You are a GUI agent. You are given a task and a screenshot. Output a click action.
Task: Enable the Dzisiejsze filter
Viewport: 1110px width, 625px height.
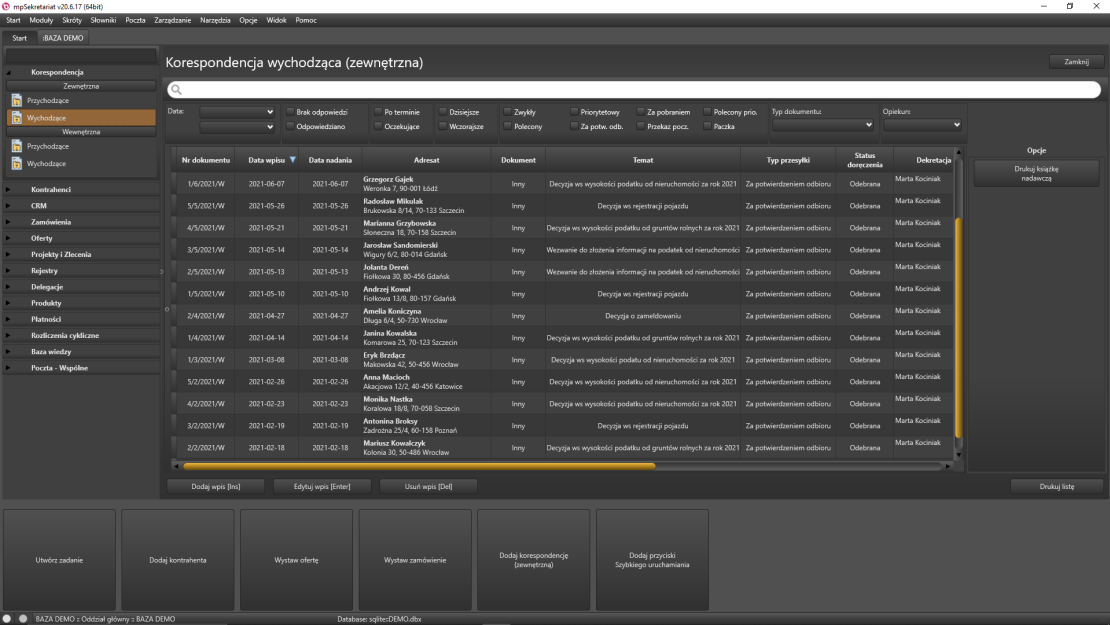tap(443, 112)
